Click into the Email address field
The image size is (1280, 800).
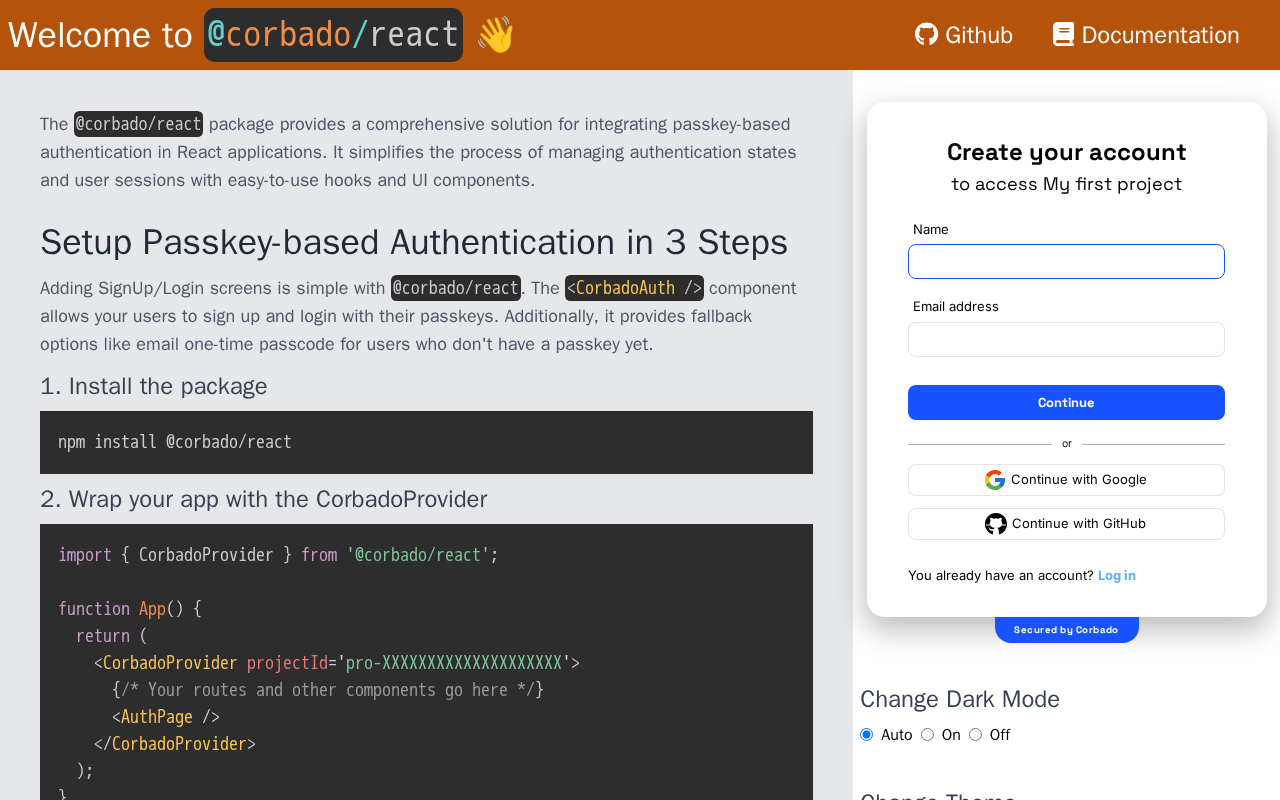1066,340
